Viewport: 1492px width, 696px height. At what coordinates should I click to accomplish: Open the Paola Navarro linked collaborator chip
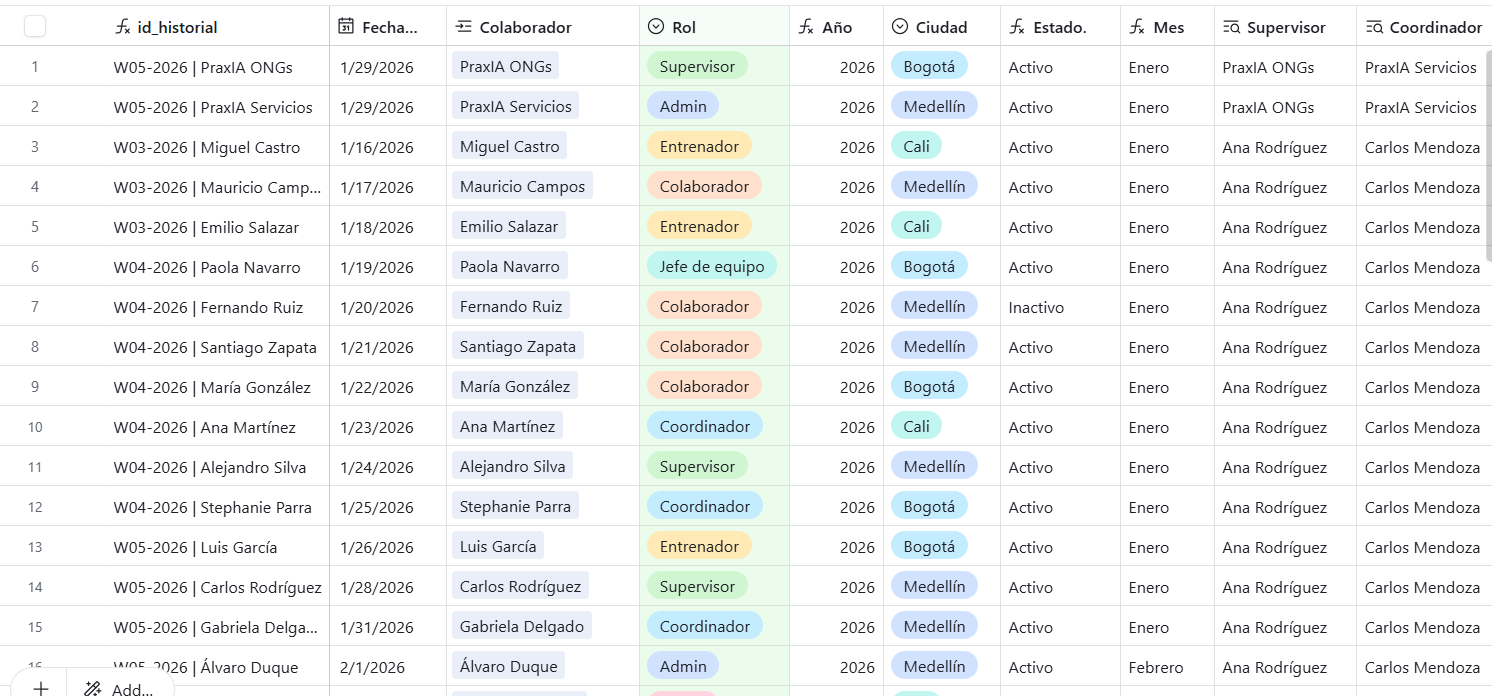click(x=509, y=267)
